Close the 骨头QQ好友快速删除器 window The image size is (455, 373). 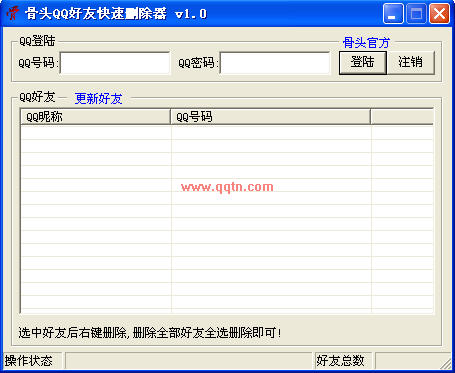[439, 14]
